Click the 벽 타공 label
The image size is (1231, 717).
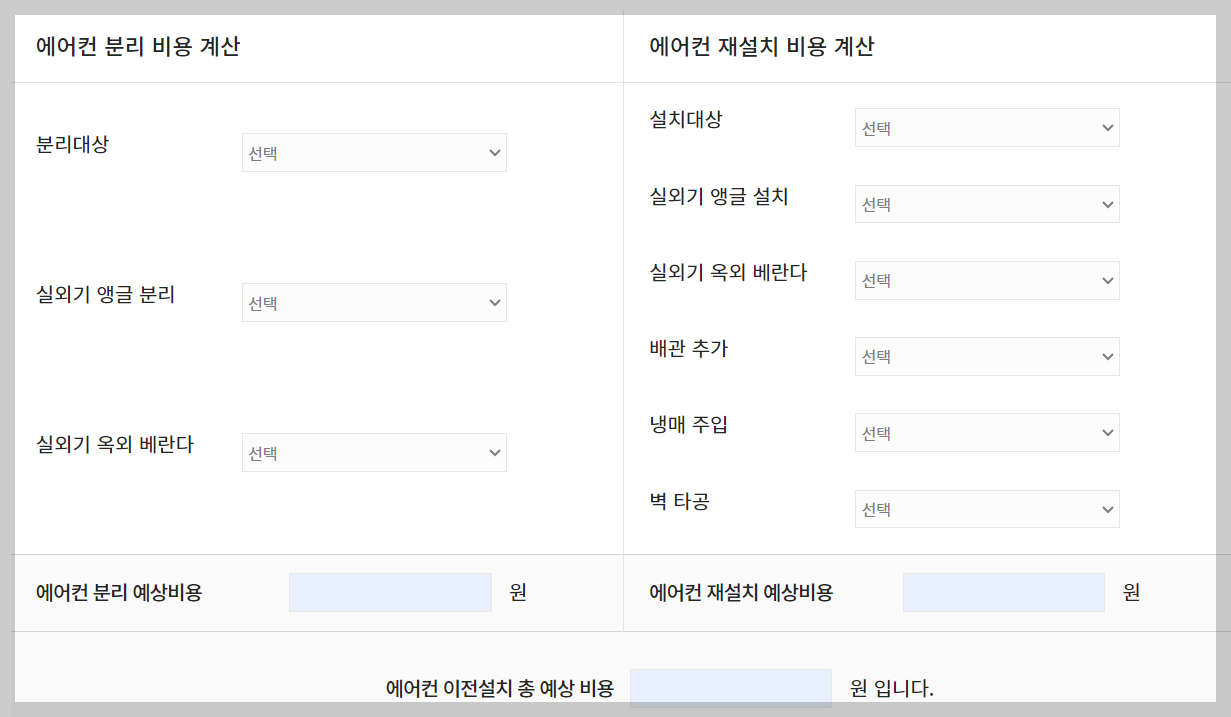click(677, 503)
